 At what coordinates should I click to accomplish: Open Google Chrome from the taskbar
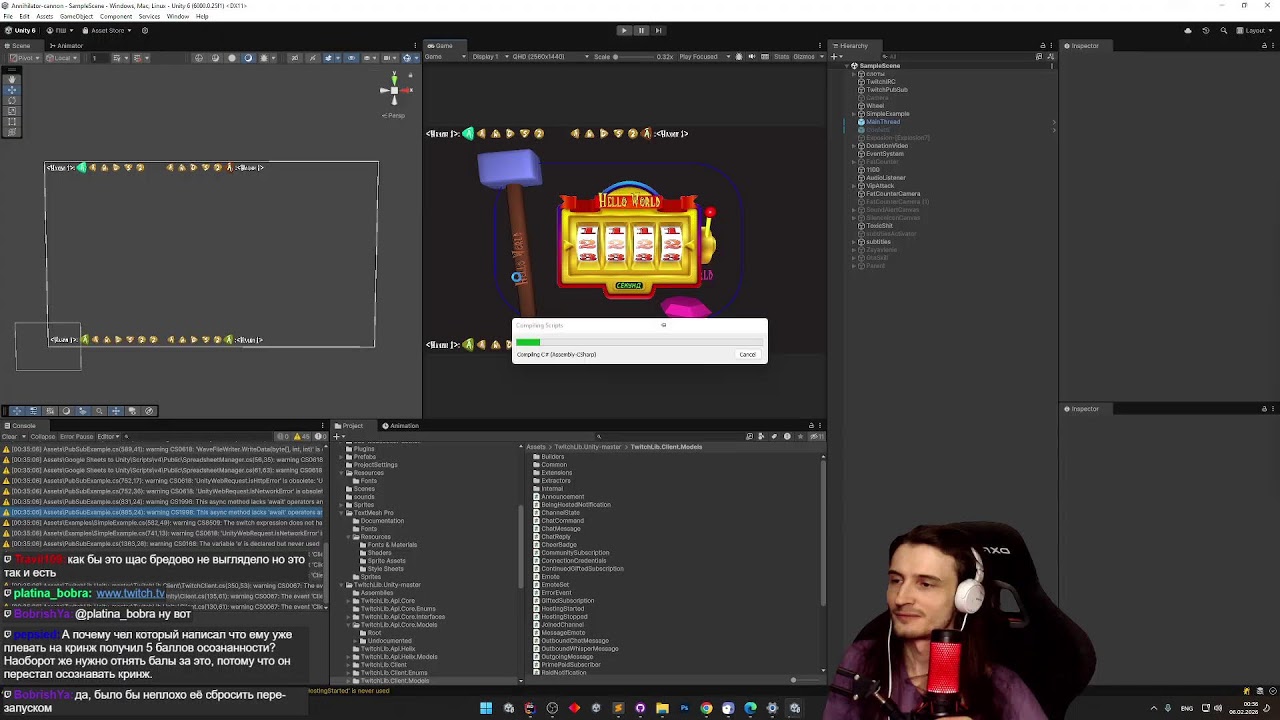point(706,708)
